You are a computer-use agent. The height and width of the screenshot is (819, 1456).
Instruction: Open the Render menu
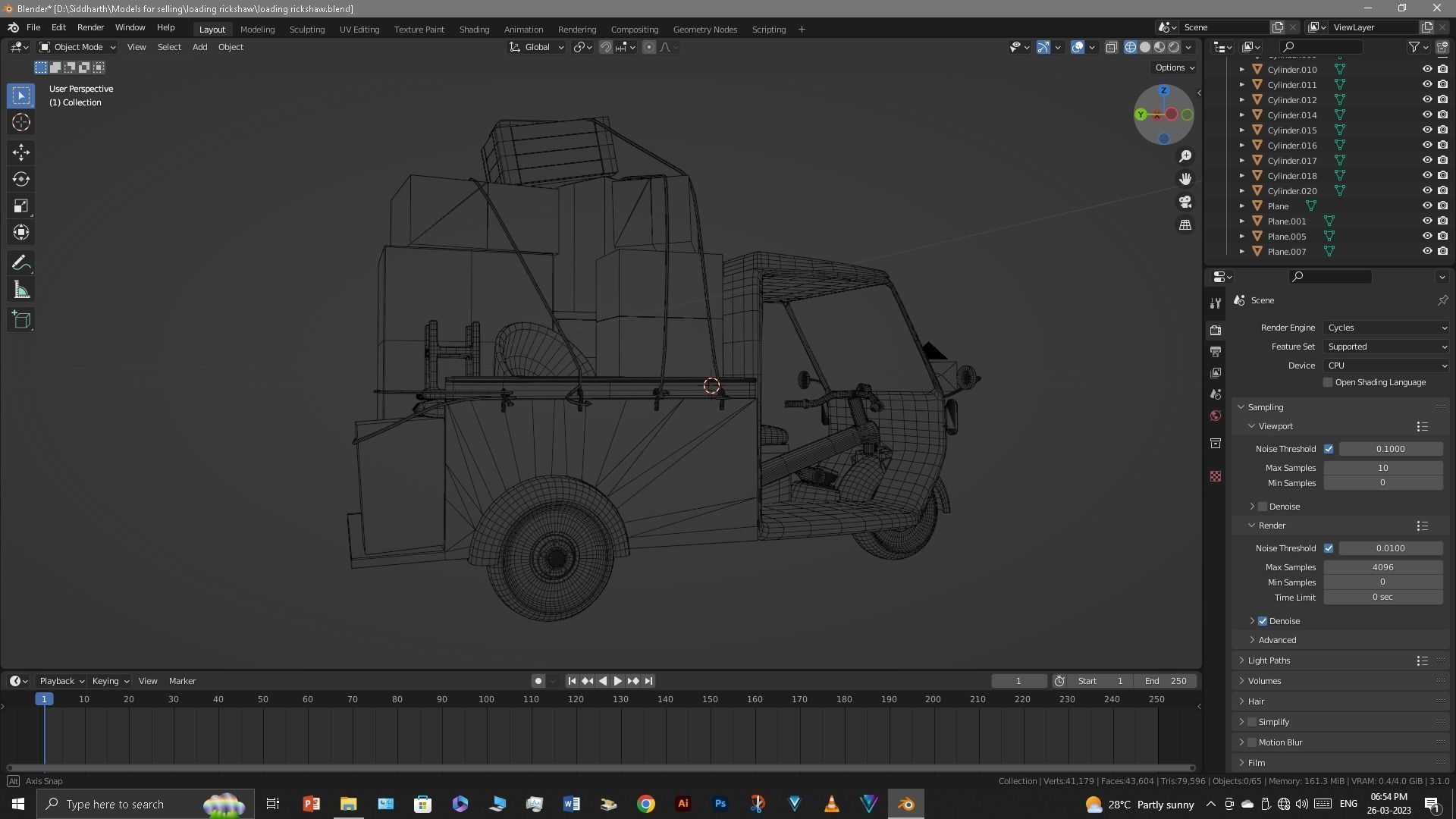[90, 28]
